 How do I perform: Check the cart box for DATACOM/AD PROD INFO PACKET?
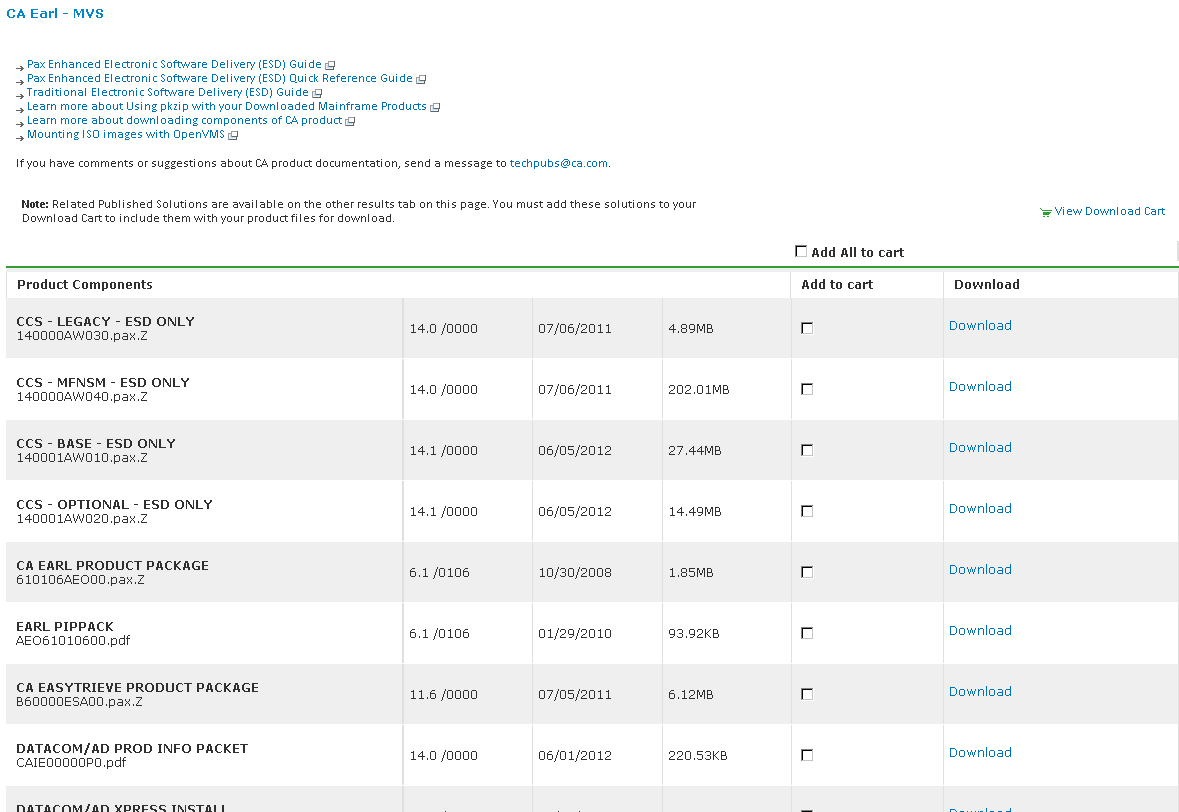[807, 755]
